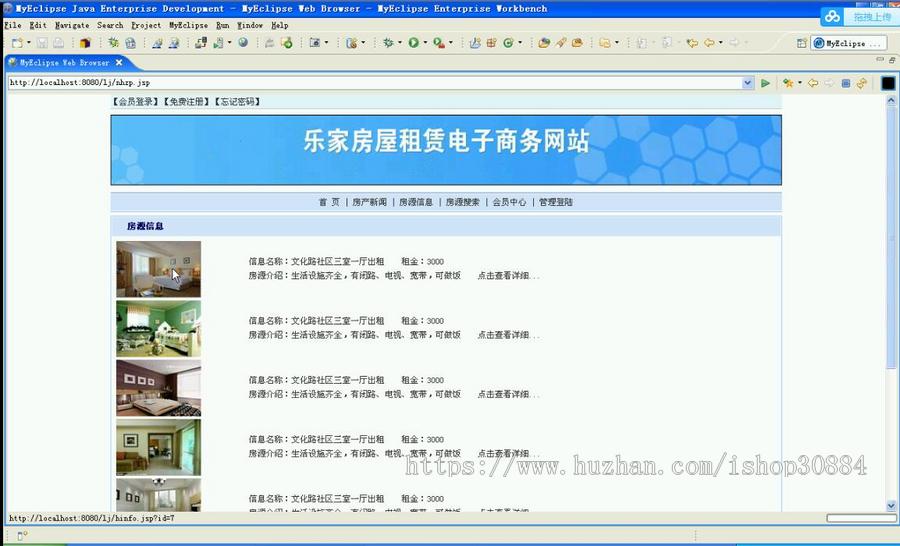The height and width of the screenshot is (546, 900).
Task: Open the Window menu
Action: 250,25
